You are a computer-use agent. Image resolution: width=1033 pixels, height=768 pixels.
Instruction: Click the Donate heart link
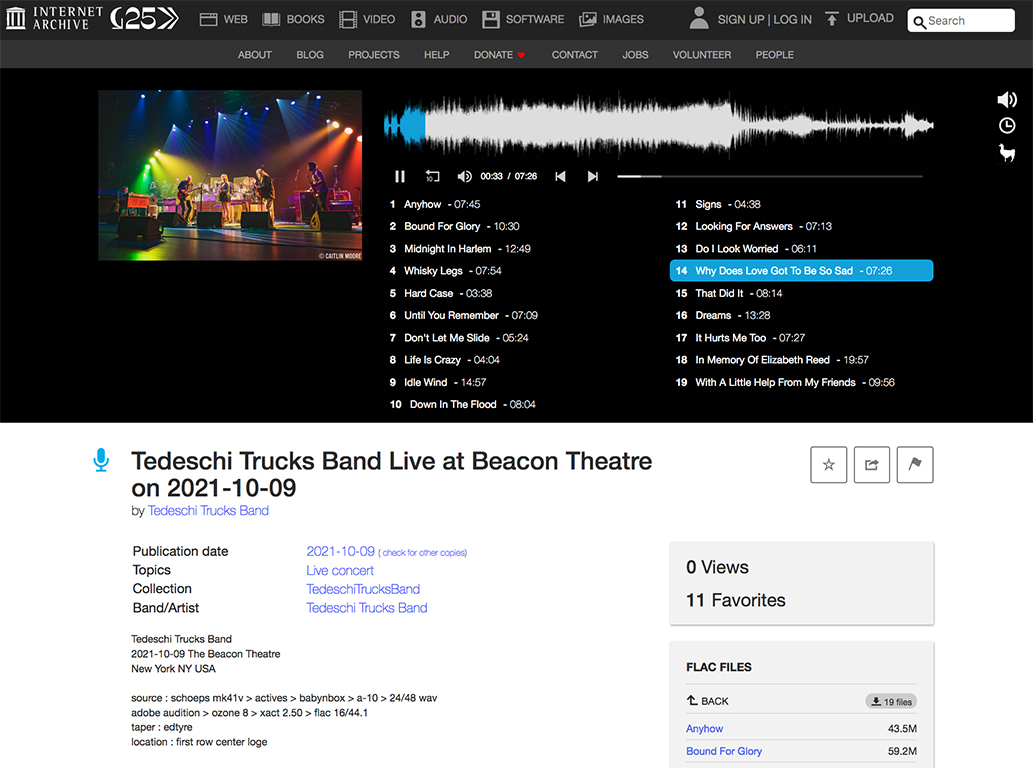499,55
